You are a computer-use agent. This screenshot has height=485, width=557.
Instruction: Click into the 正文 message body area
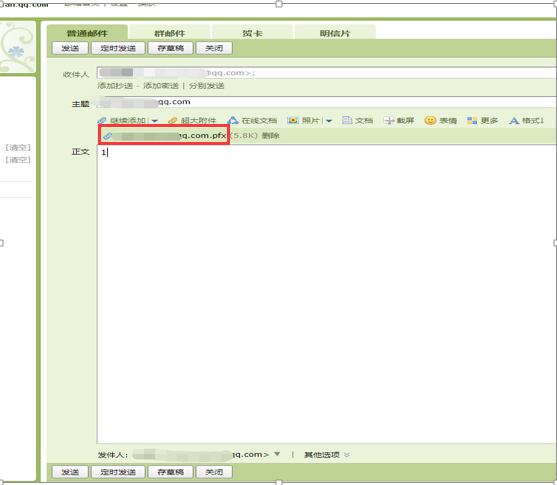tap(327, 294)
